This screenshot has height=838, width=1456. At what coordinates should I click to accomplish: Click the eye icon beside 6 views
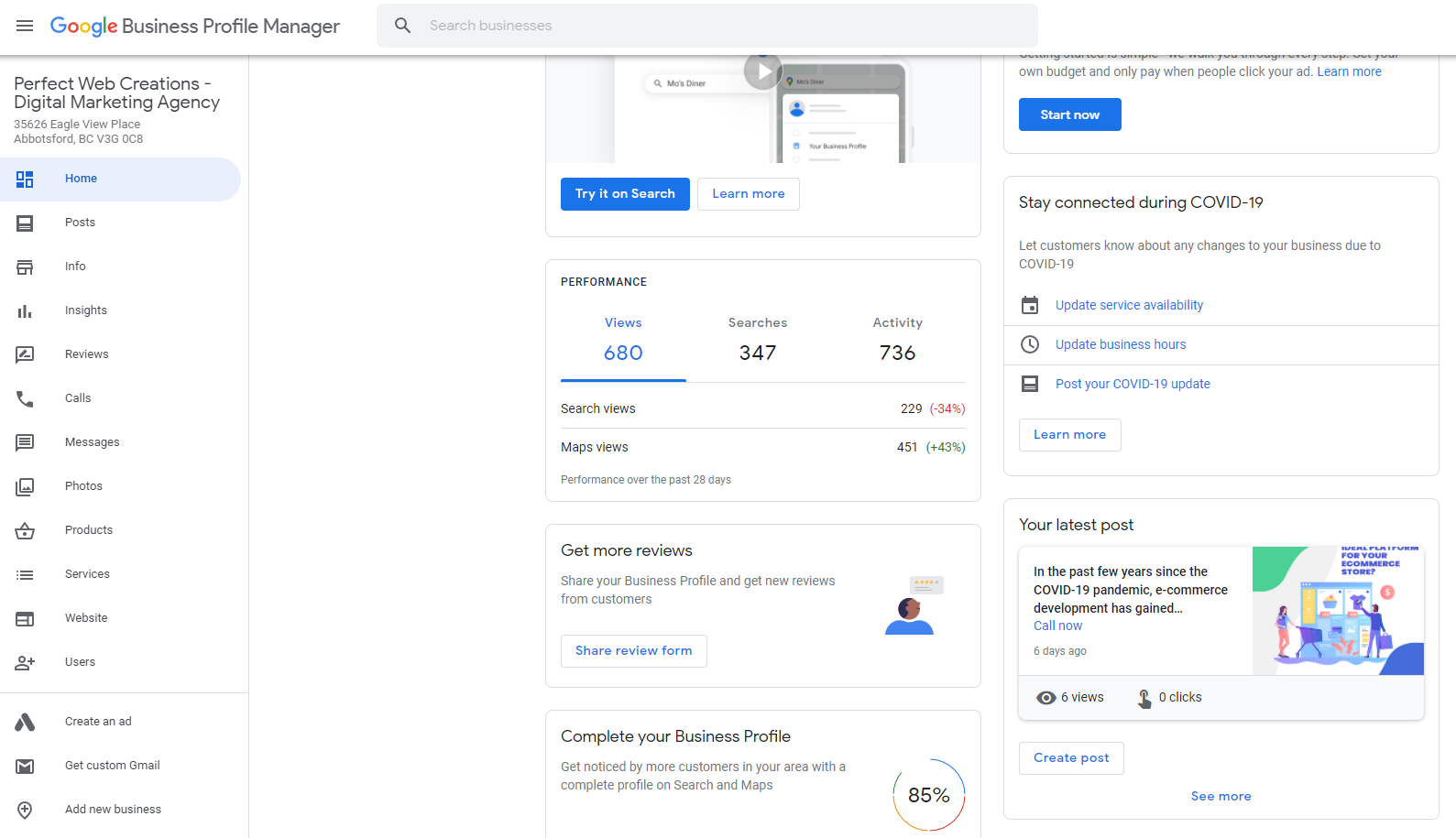tap(1046, 698)
